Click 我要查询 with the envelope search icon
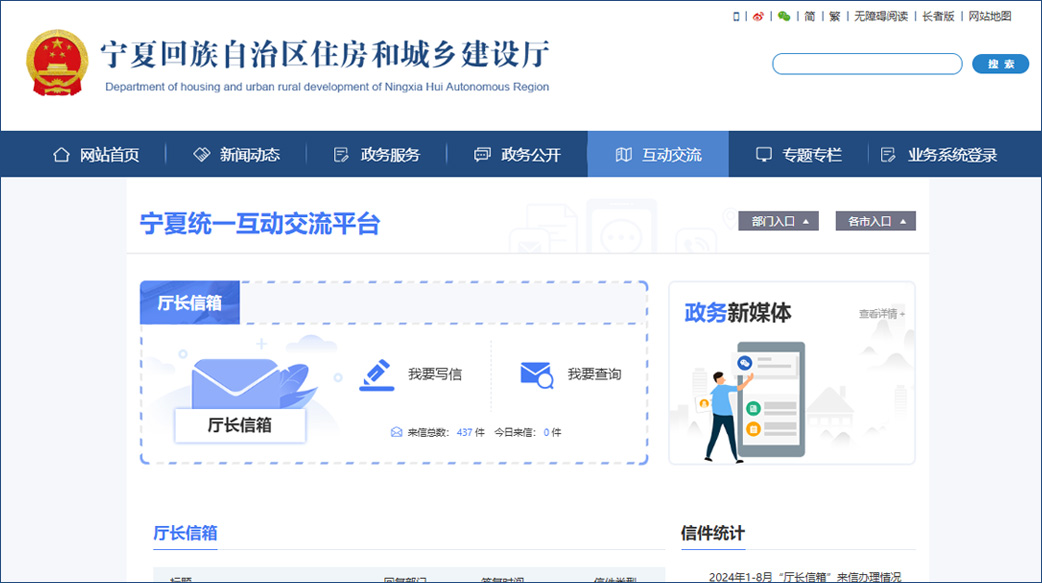Image resolution: width=1042 pixels, height=583 pixels. point(570,374)
